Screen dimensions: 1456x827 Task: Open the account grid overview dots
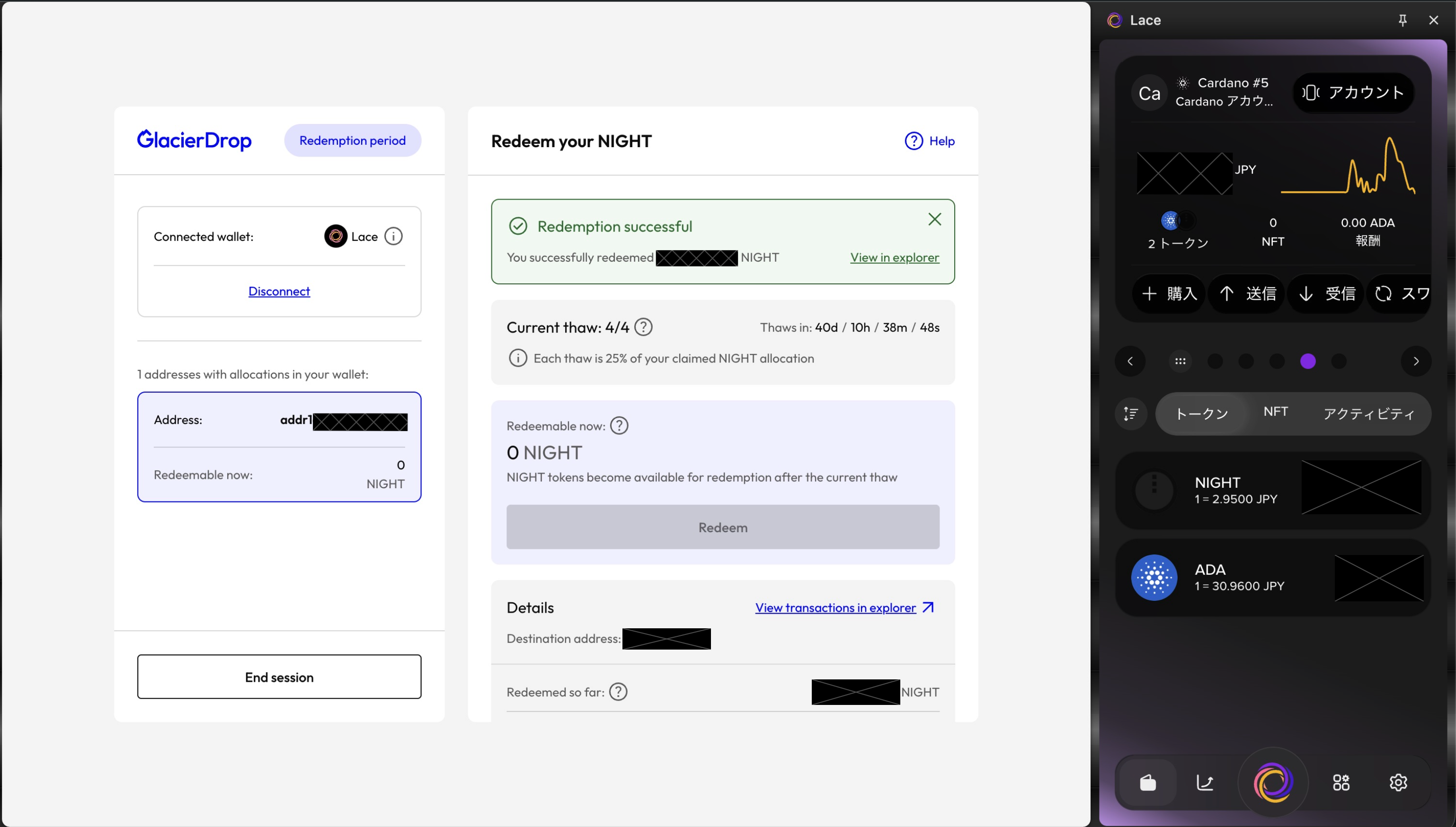(1180, 361)
